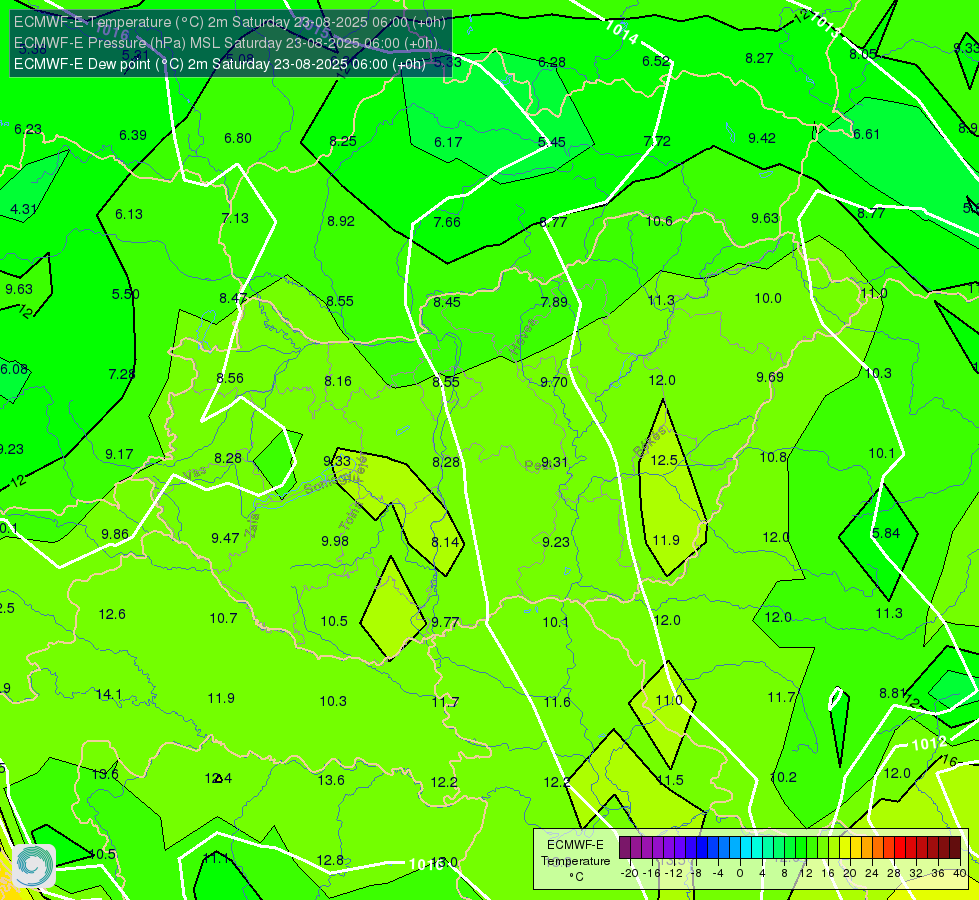The image size is (979, 900).
Task: Click the 5.50 value on the map
Action: coord(125,294)
